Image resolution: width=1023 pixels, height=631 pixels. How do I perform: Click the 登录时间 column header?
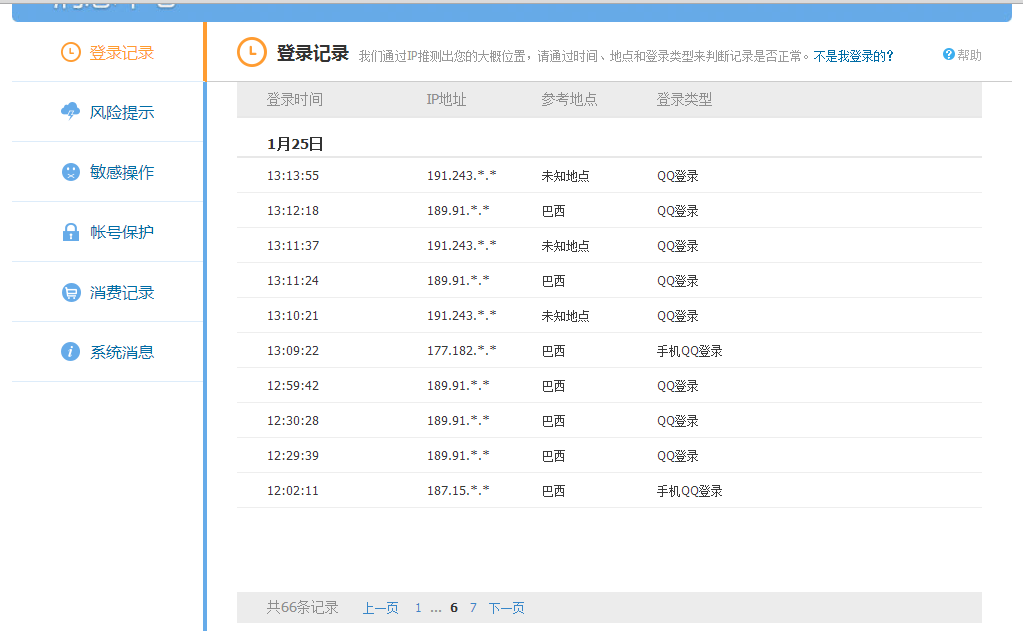click(295, 99)
